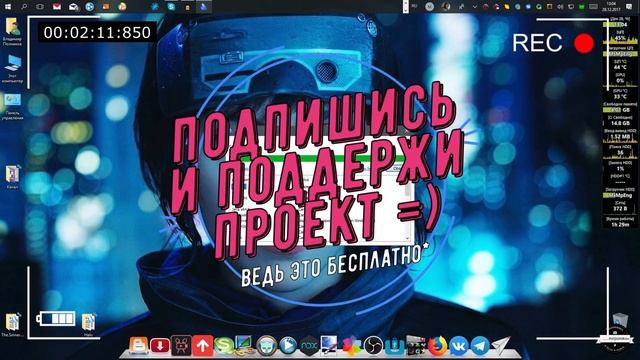Open Task View from the taskbar
640x360 pixels.
pyautogui.click(x=40, y=7)
